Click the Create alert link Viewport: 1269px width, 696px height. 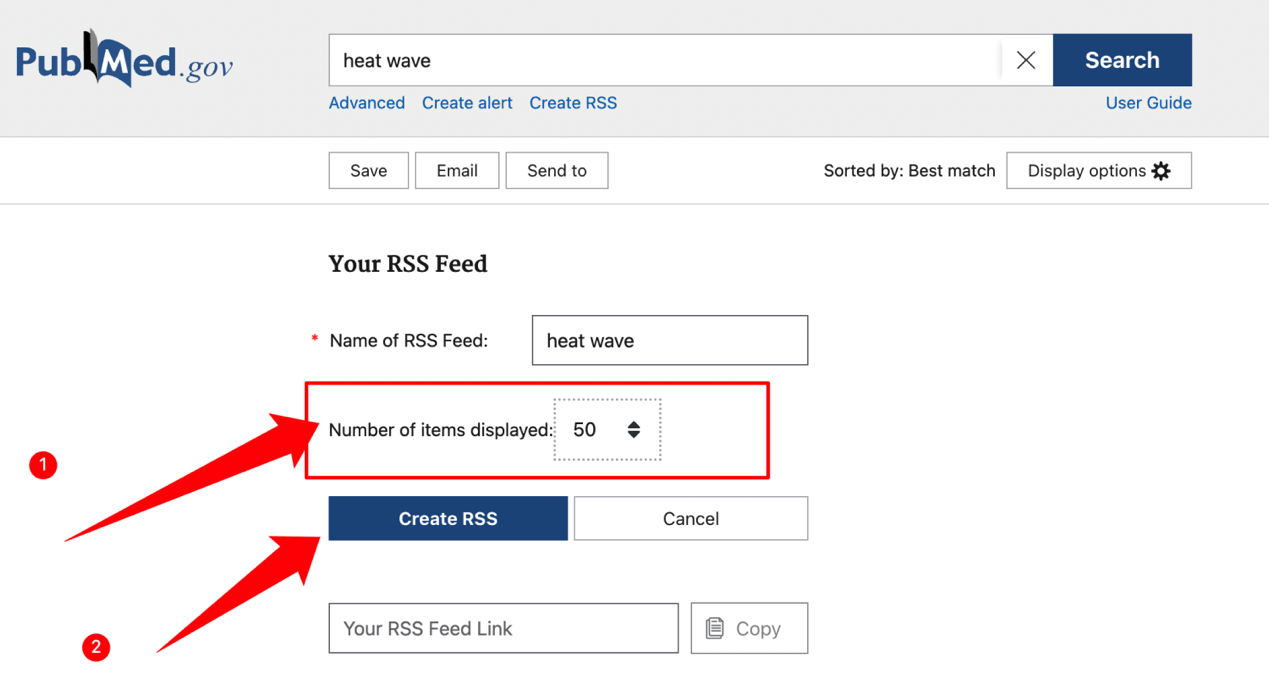pos(466,103)
